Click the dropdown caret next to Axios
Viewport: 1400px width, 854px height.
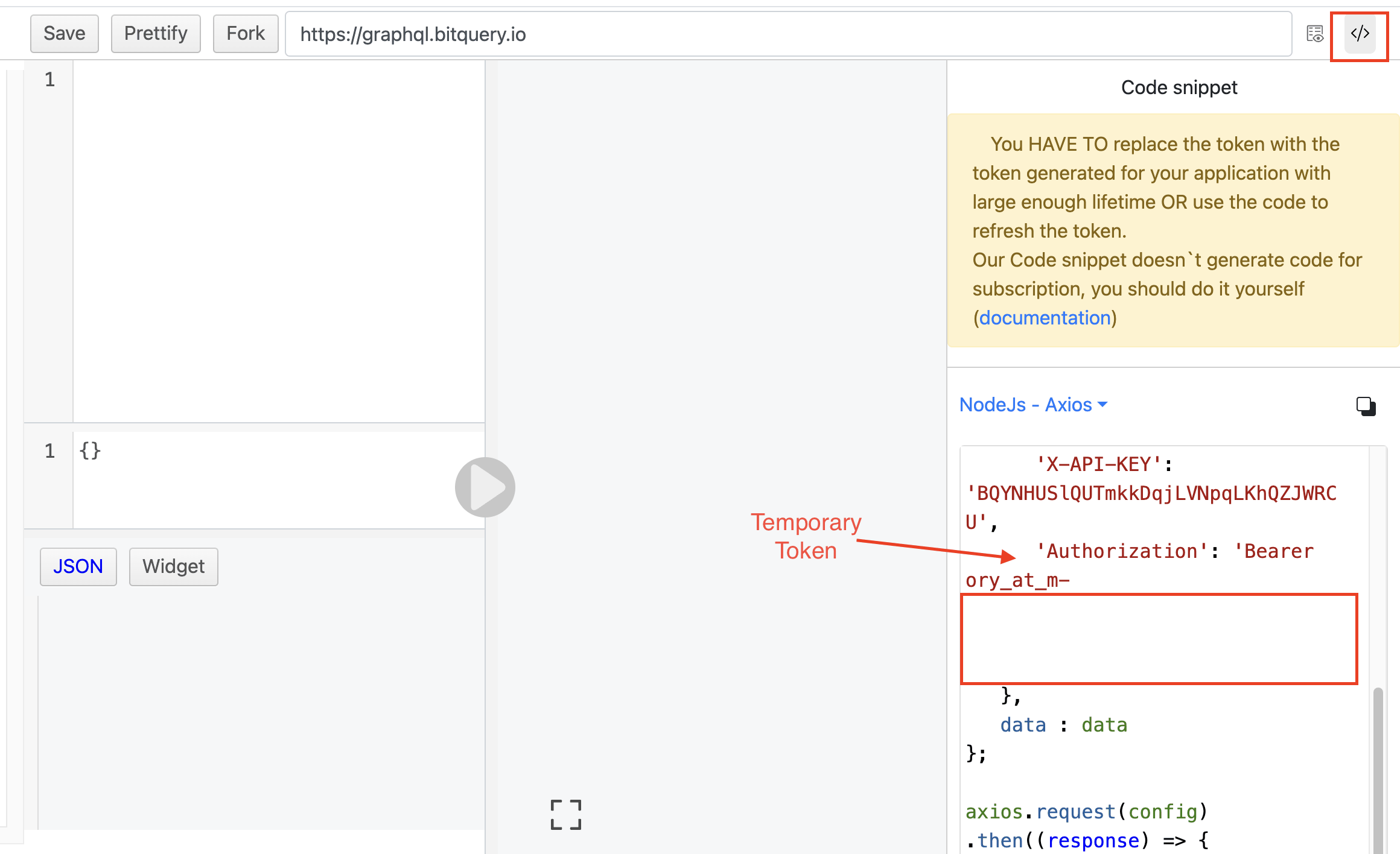(1102, 404)
